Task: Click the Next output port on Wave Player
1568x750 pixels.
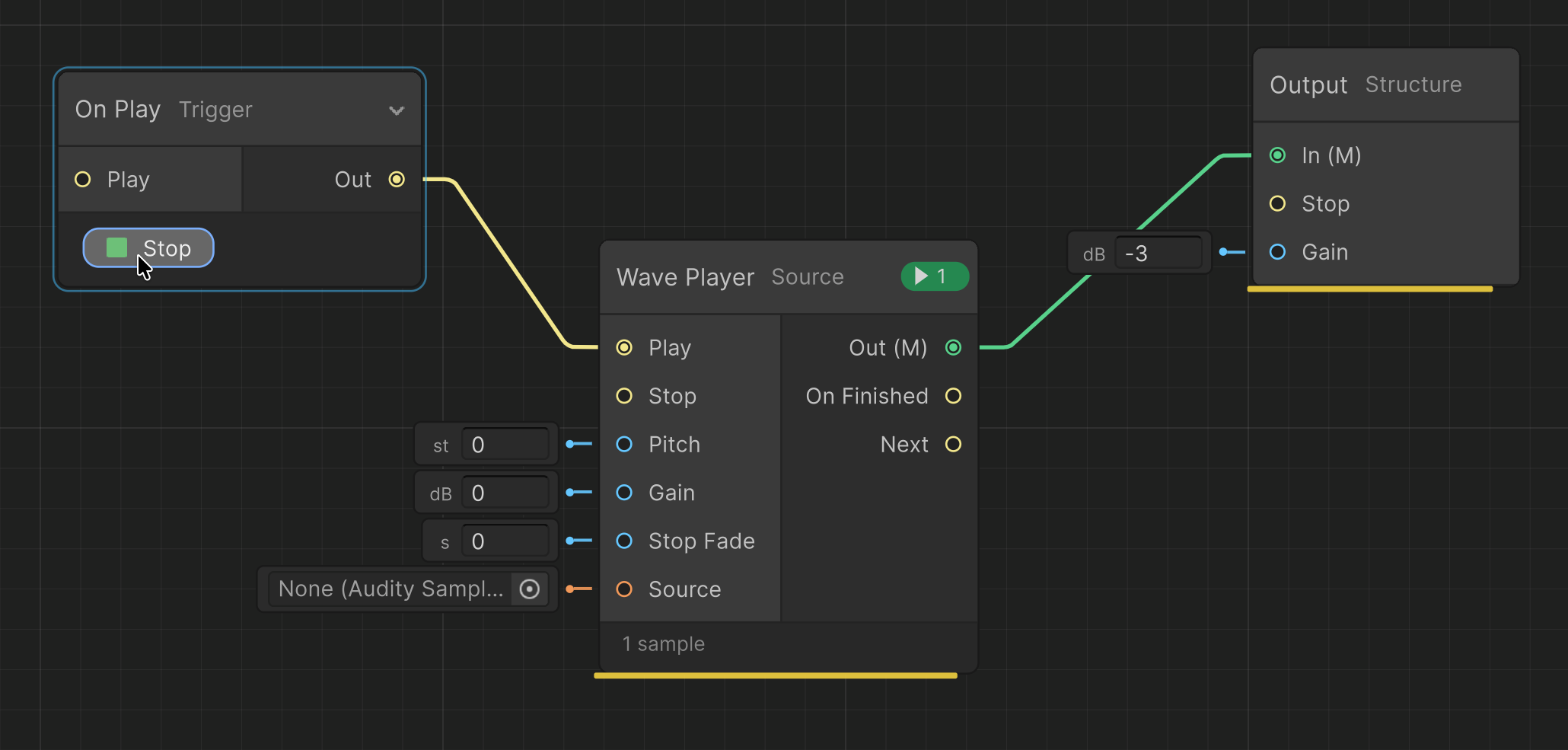Action: tap(954, 445)
